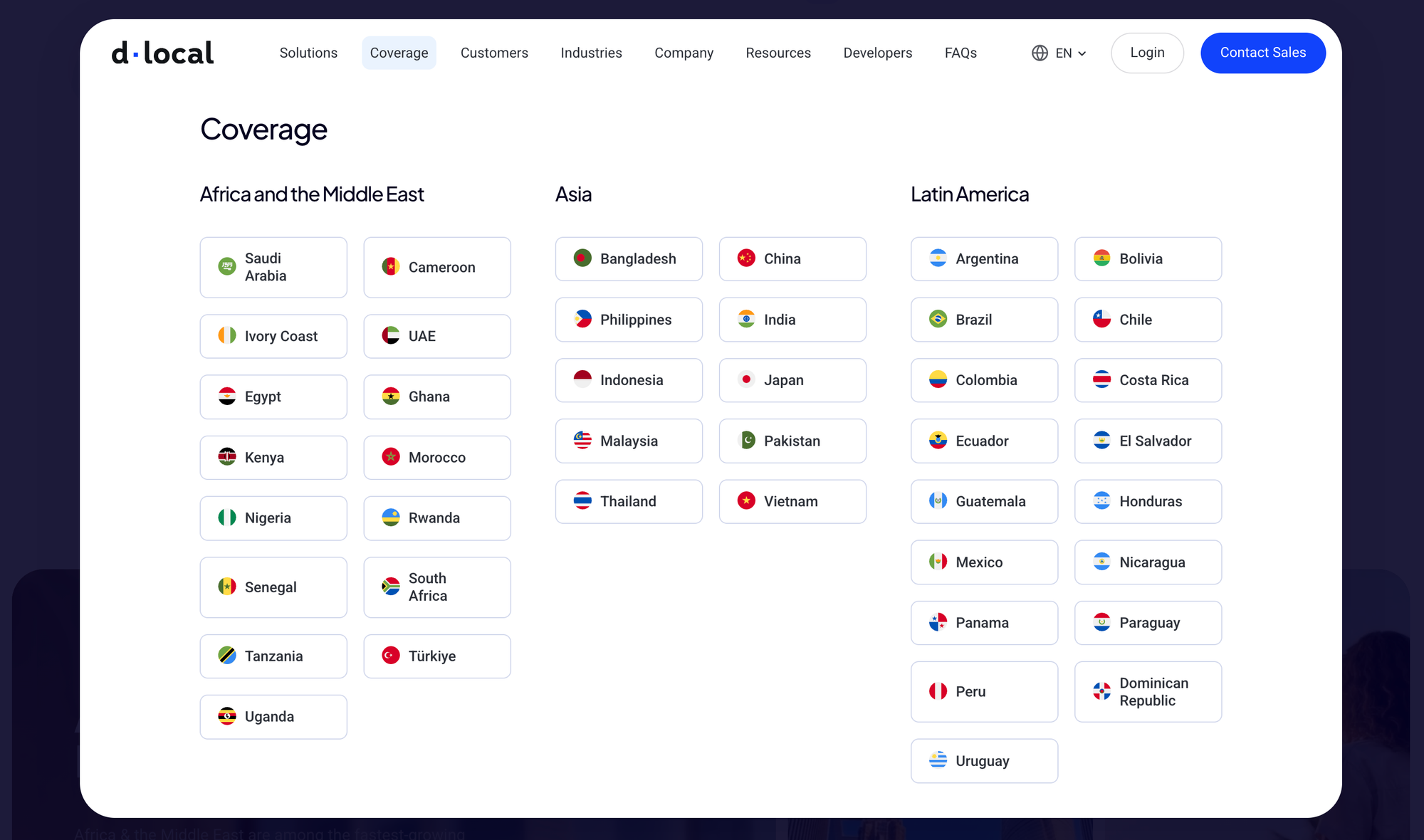
Task: Go to the Developers page
Action: point(877,53)
